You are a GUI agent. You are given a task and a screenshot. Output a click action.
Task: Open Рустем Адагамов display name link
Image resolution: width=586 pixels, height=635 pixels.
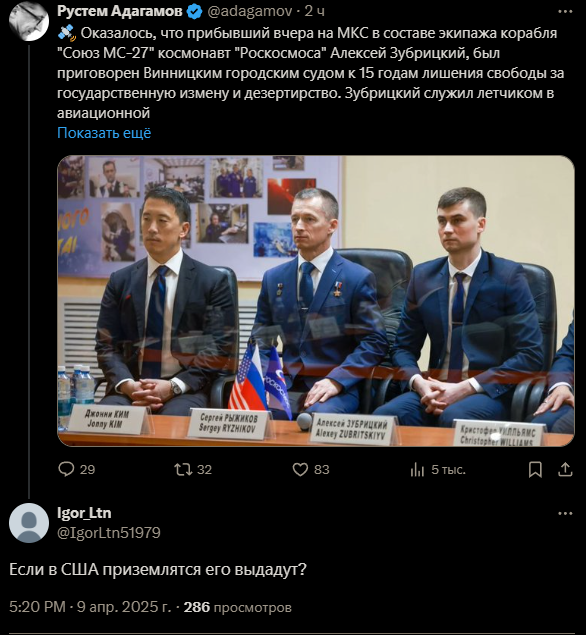point(120,11)
